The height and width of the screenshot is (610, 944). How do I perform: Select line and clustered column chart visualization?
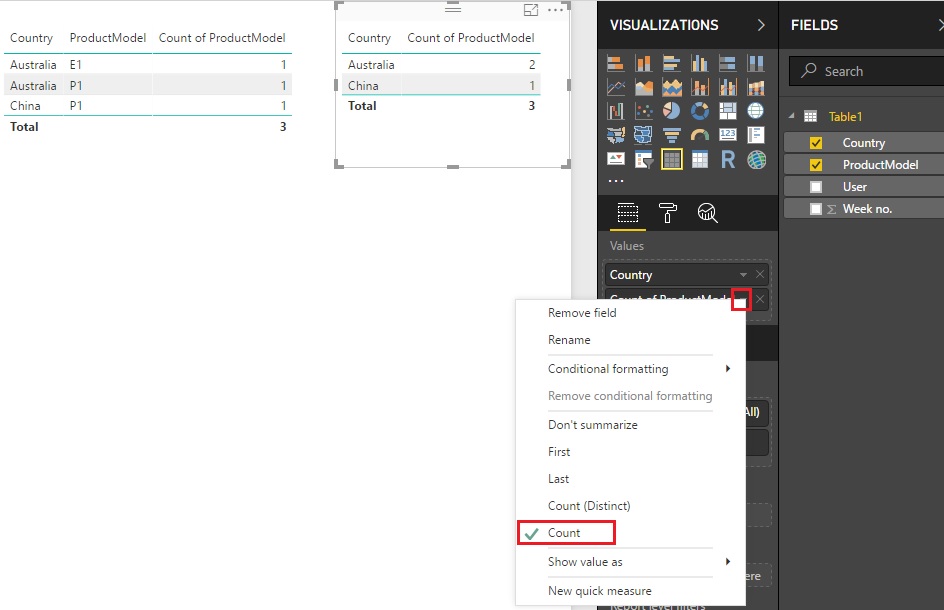tap(727, 87)
